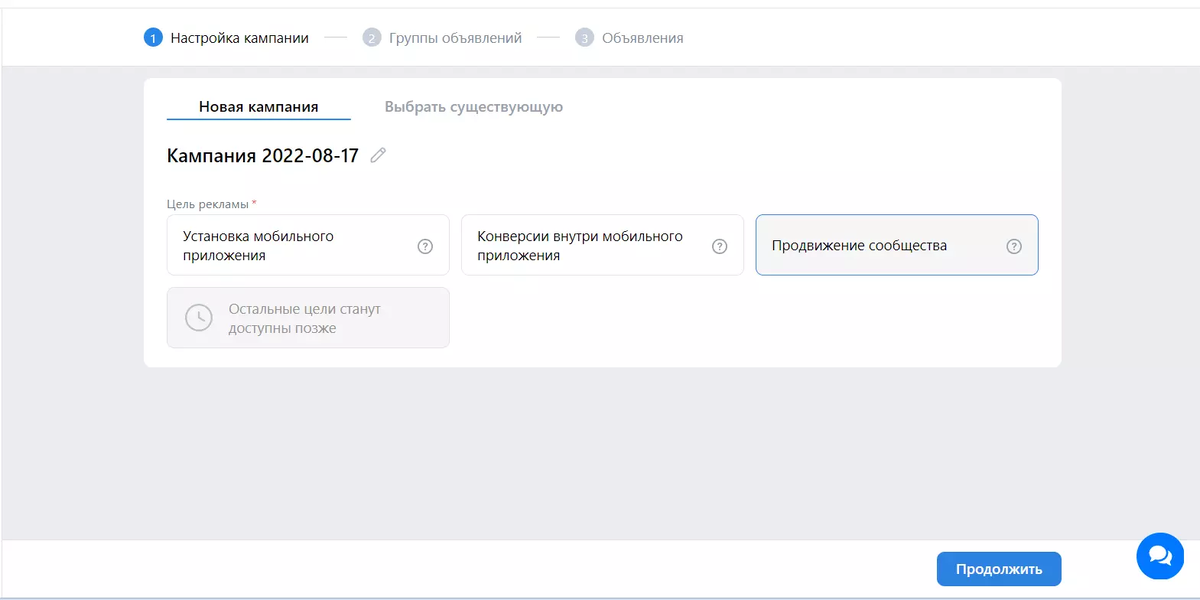Switch to the "Выбрать существующую" tab

472,106
